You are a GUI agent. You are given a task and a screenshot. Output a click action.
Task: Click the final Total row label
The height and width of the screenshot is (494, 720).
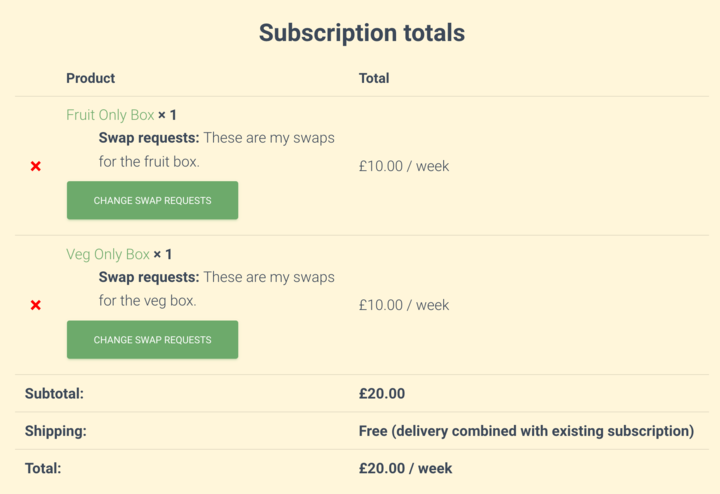[43, 468]
